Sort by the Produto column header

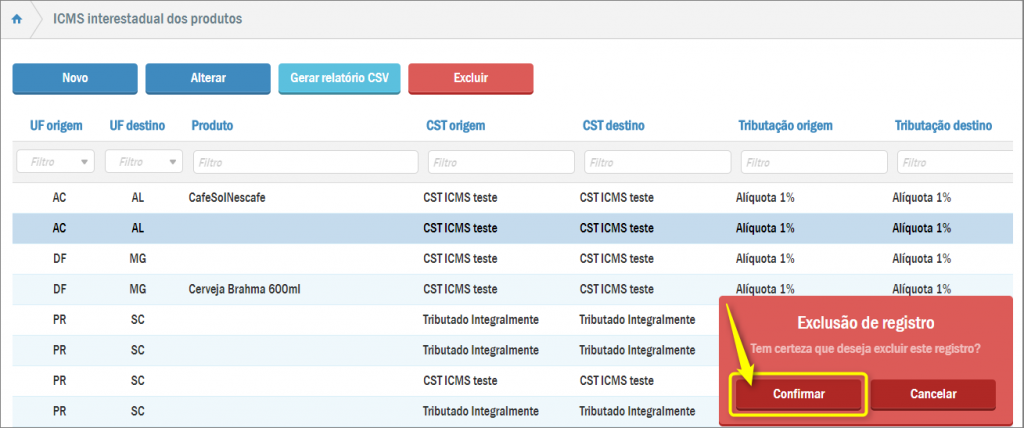pyautogui.click(x=212, y=126)
